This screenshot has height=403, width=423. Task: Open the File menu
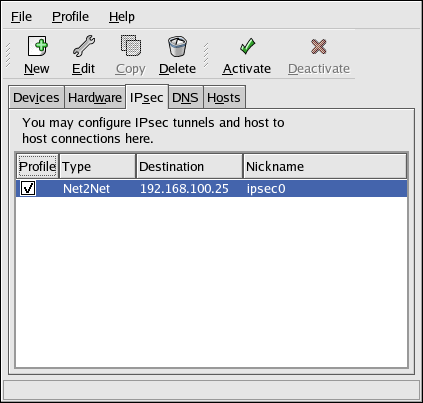(21, 17)
